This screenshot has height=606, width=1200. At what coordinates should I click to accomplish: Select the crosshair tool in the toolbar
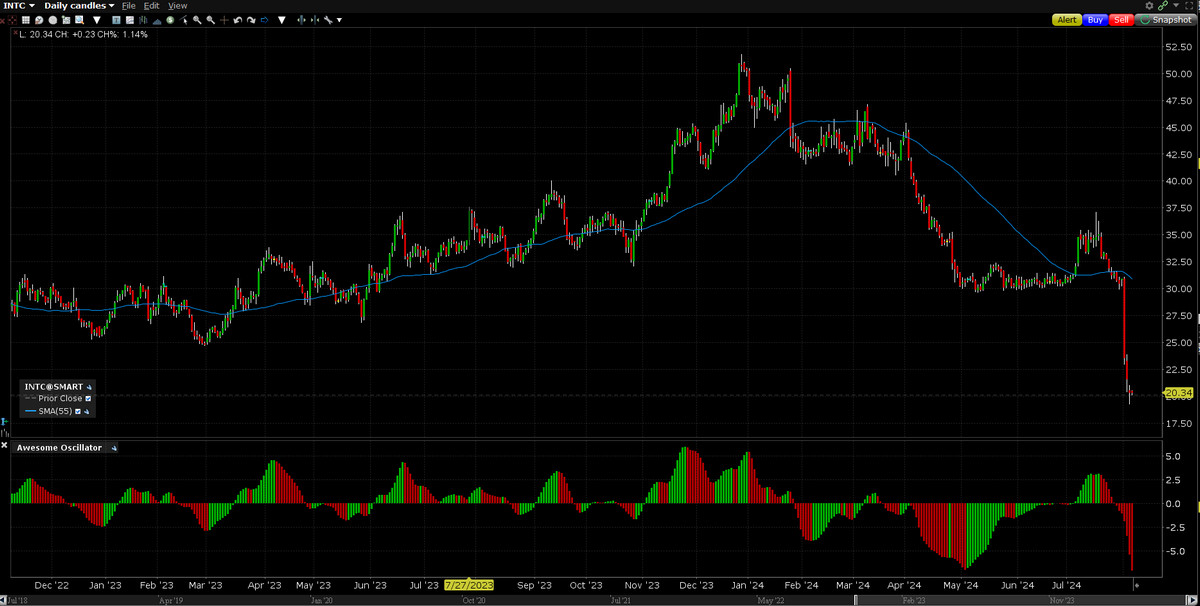pyautogui.click(x=224, y=20)
